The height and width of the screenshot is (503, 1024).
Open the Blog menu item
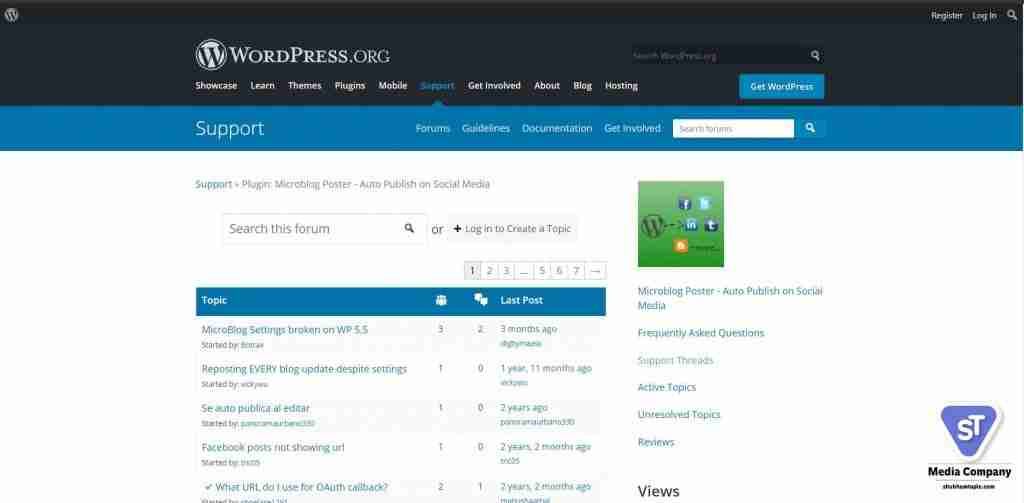pos(583,86)
